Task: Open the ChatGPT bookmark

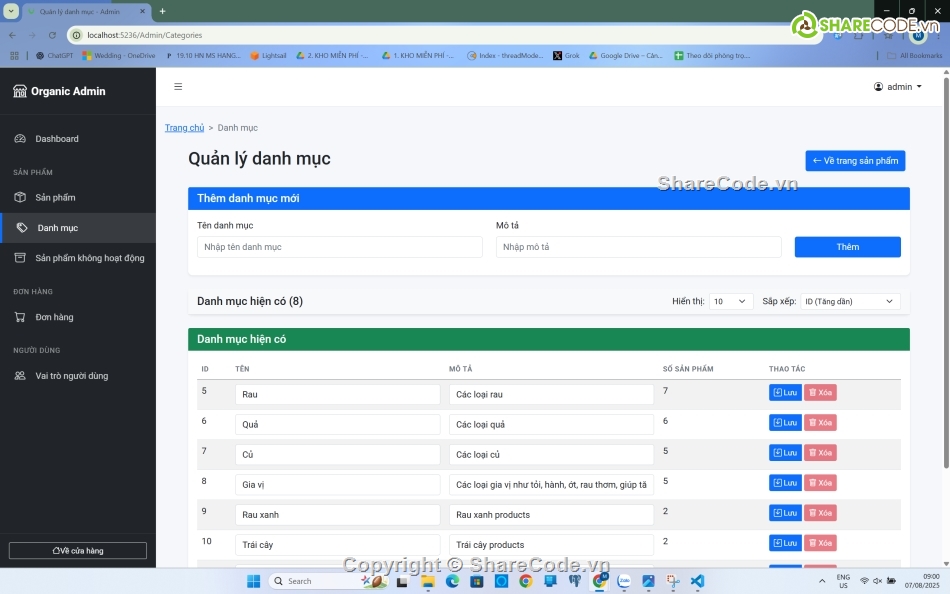Action: coord(55,55)
